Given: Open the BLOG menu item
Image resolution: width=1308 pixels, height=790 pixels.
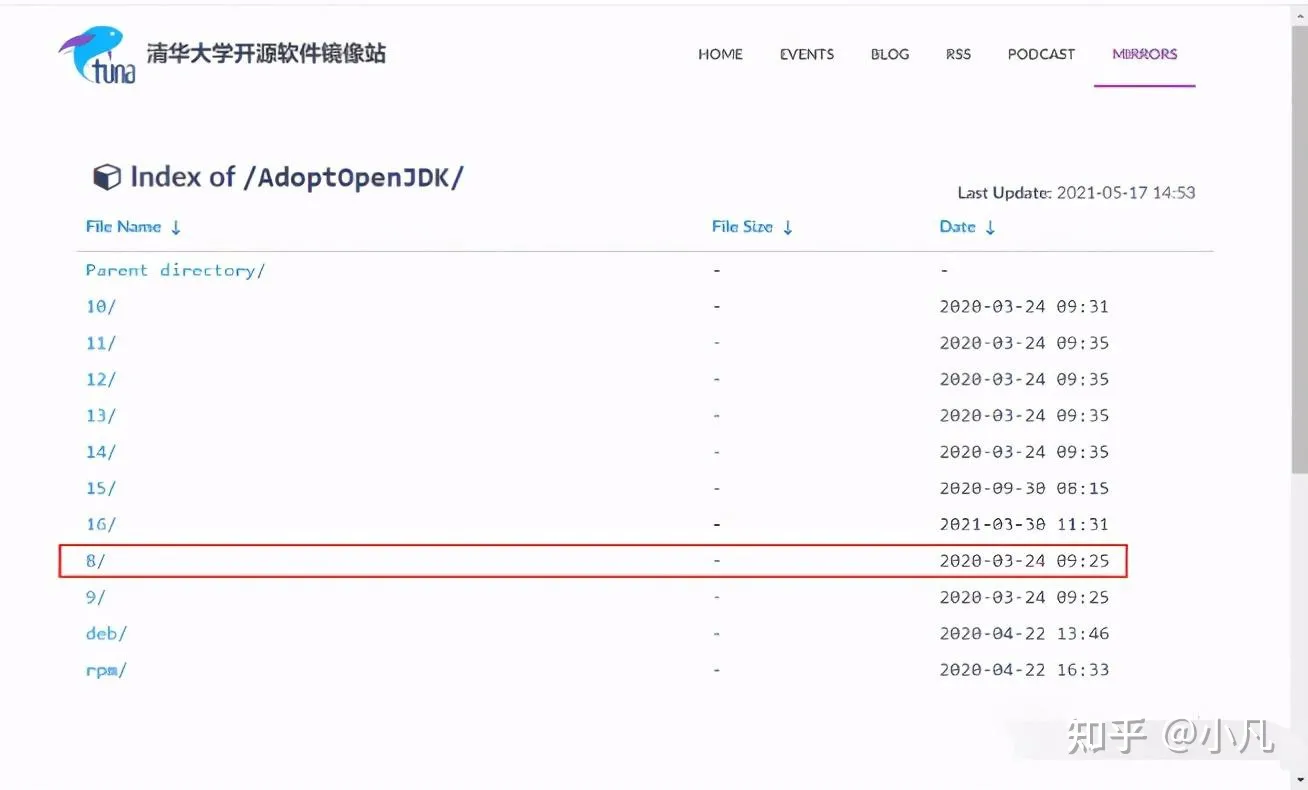Looking at the screenshot, I should (890, 54).
